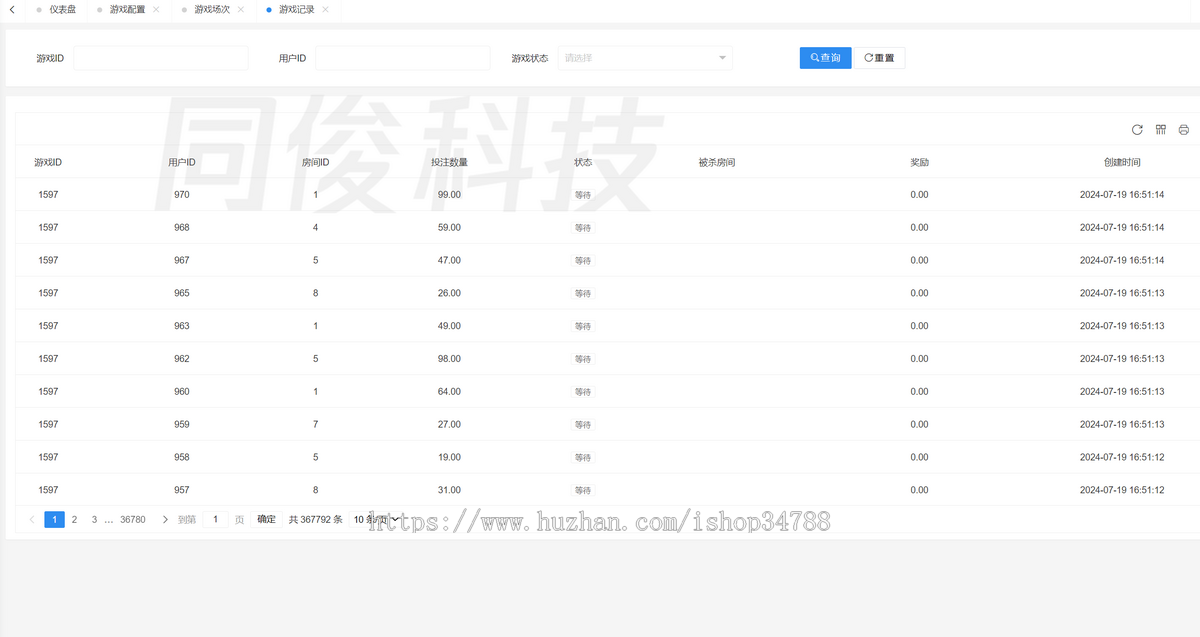Select user ID 968 cell

(x=181, y=228)
